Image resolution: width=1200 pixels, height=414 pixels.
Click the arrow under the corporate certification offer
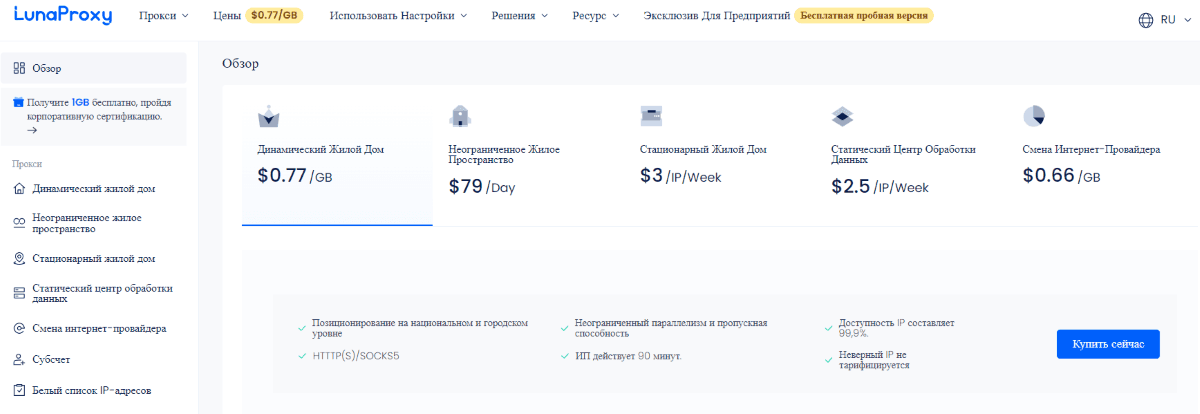[32, 130]
